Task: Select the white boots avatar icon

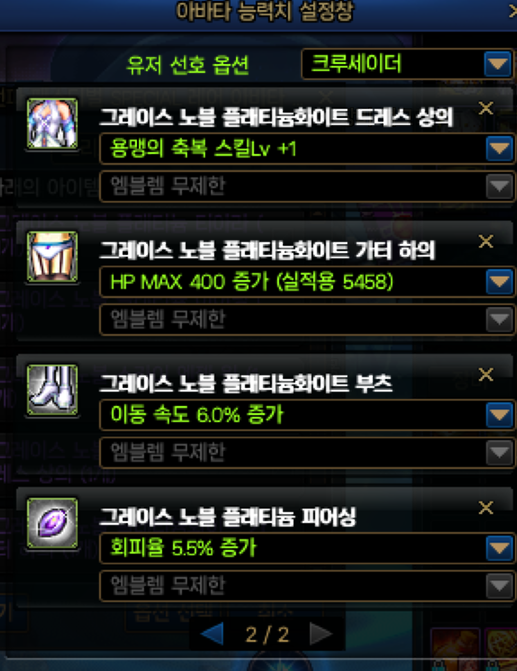Action: (52, 389)
